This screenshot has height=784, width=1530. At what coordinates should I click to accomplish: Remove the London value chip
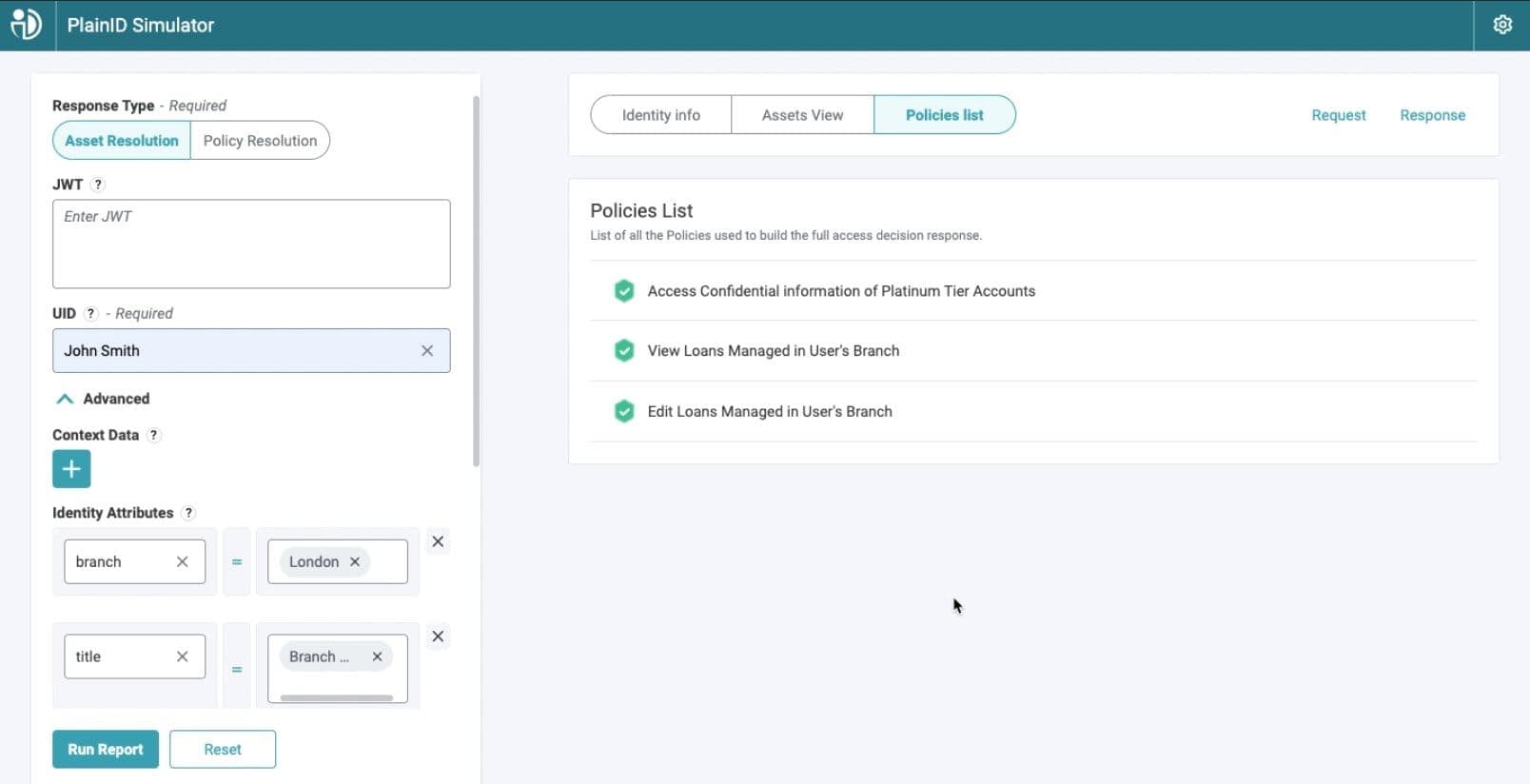tap(355, 562)
